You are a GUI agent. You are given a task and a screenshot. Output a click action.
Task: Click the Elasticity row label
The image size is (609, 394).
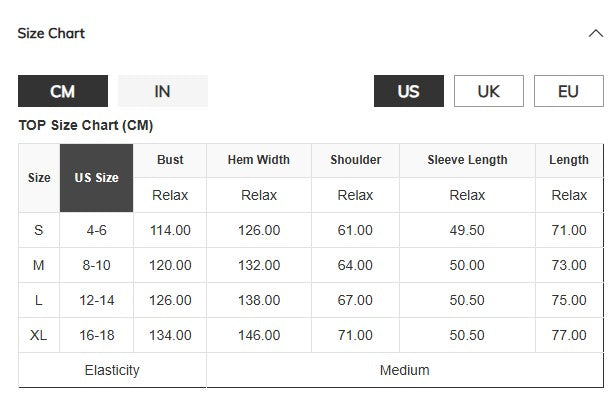coord(112,370)
